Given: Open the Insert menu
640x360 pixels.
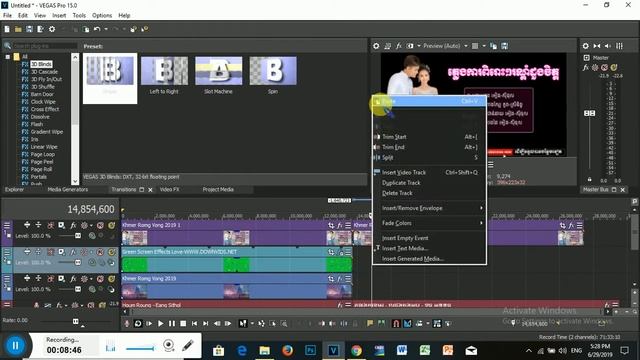Looking at the screenshot, I should click(x=59, y=16).
